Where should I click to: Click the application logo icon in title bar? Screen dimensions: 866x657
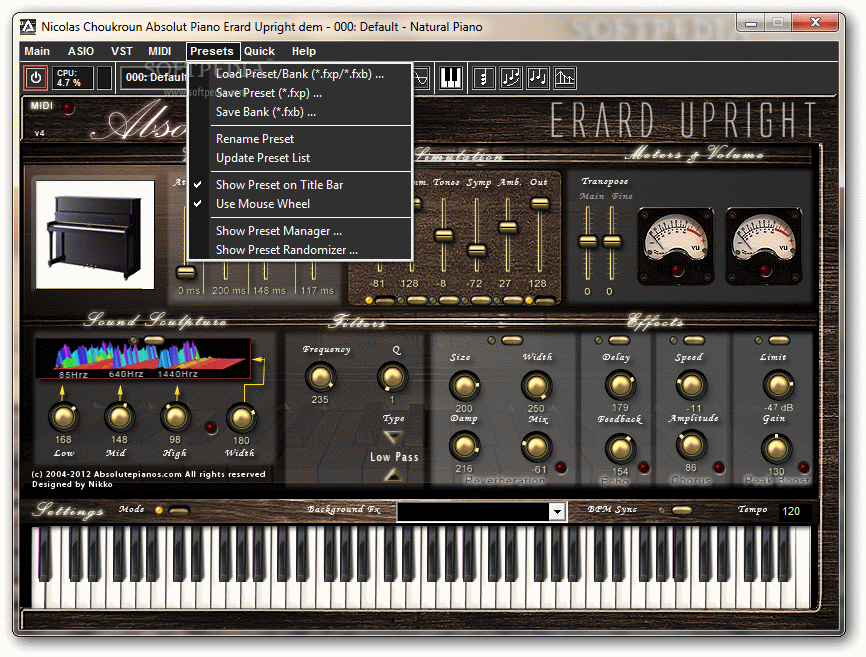[28, 27]
